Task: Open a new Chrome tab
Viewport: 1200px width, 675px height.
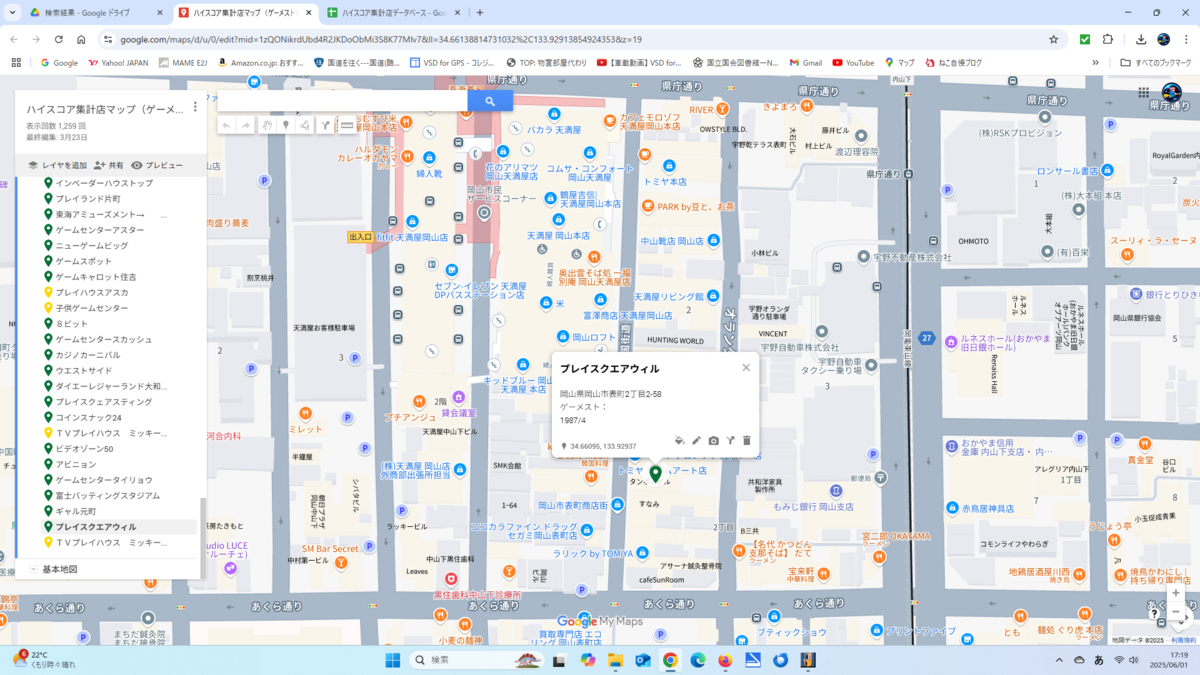Action: tap(480, 13)
